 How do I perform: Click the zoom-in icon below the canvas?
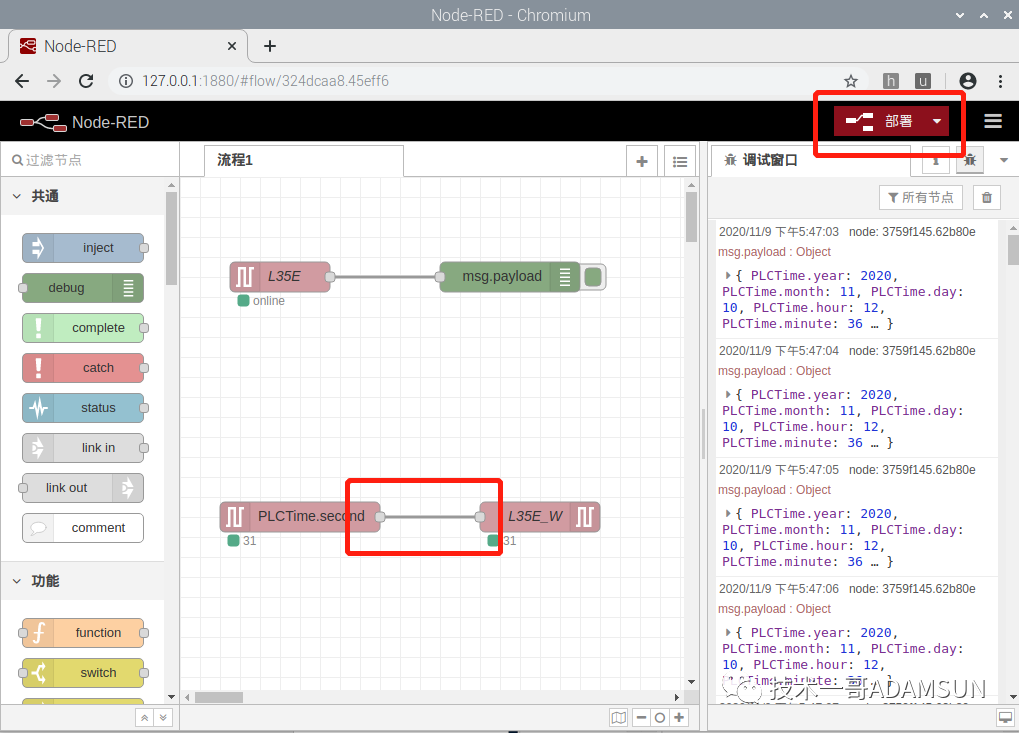[x=679, y=717]
